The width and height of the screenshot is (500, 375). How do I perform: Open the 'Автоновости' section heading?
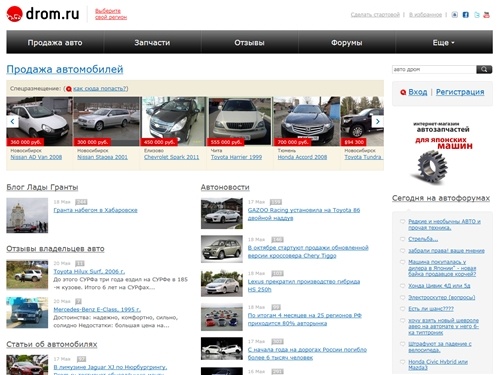[x=225, y=187]
